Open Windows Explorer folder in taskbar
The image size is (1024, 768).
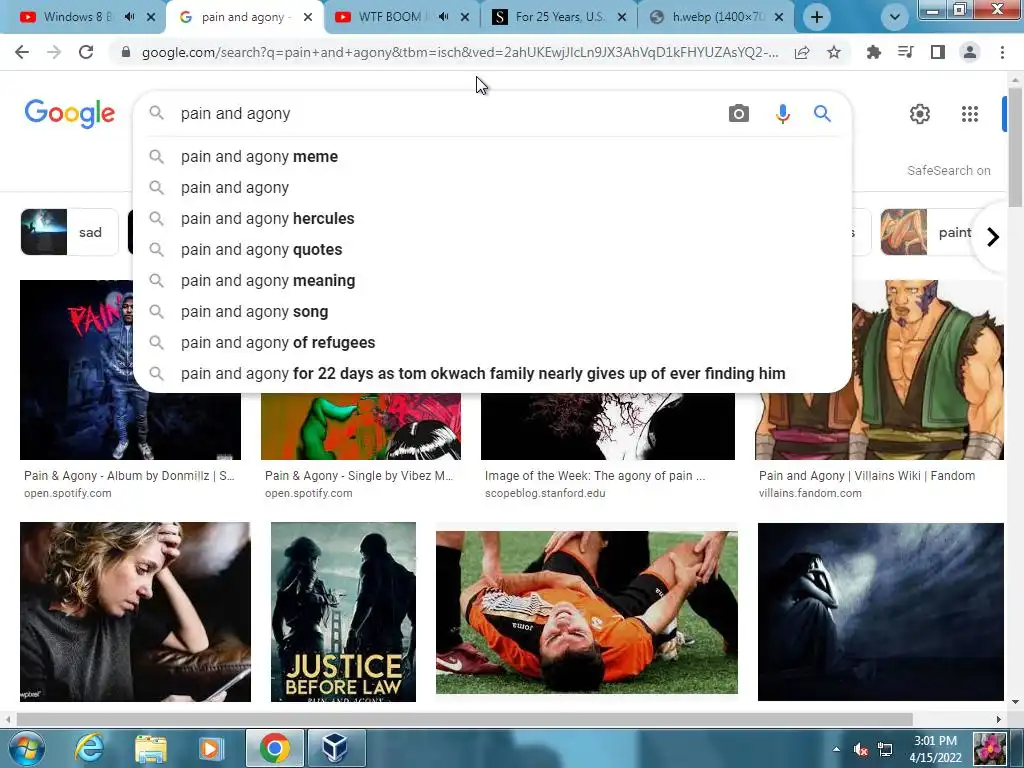[150, 748]
